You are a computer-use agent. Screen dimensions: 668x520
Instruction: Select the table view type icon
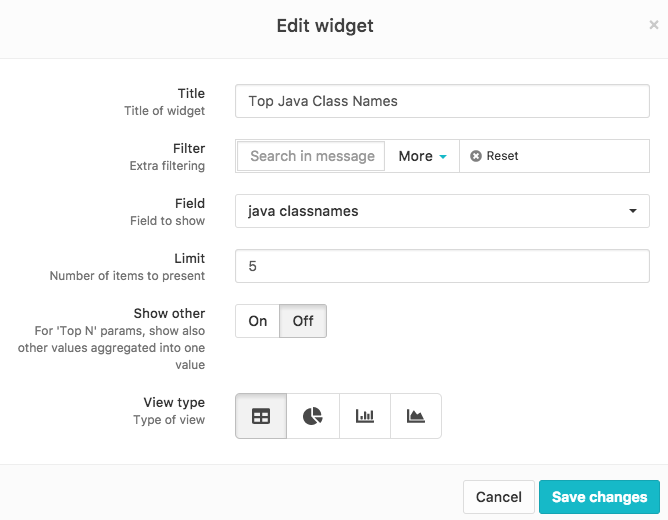[x=261, y=416]
